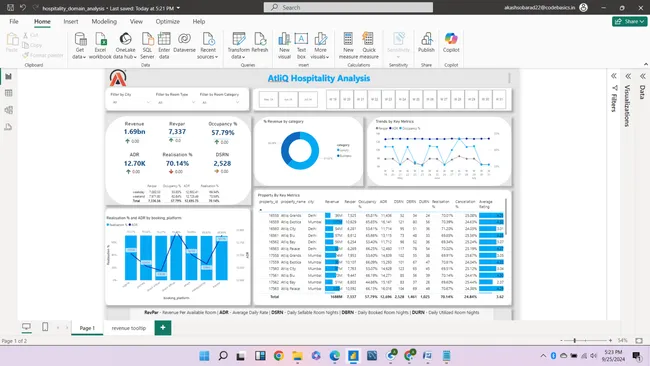Add a New visual
The image size is (650, 366).
click(284, 46)
